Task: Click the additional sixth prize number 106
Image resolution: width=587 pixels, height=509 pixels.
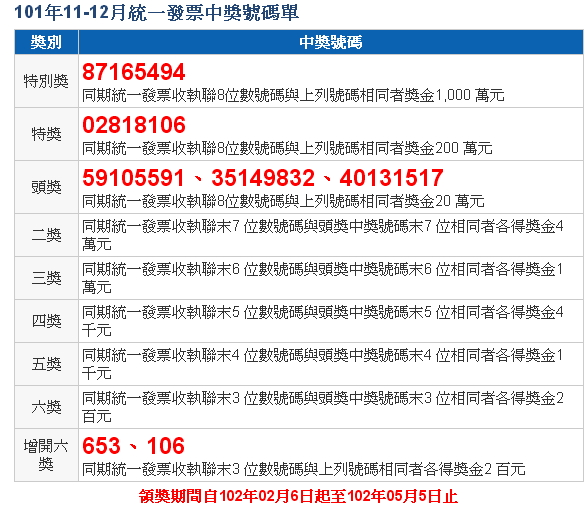Action: (x=165, y=446)
